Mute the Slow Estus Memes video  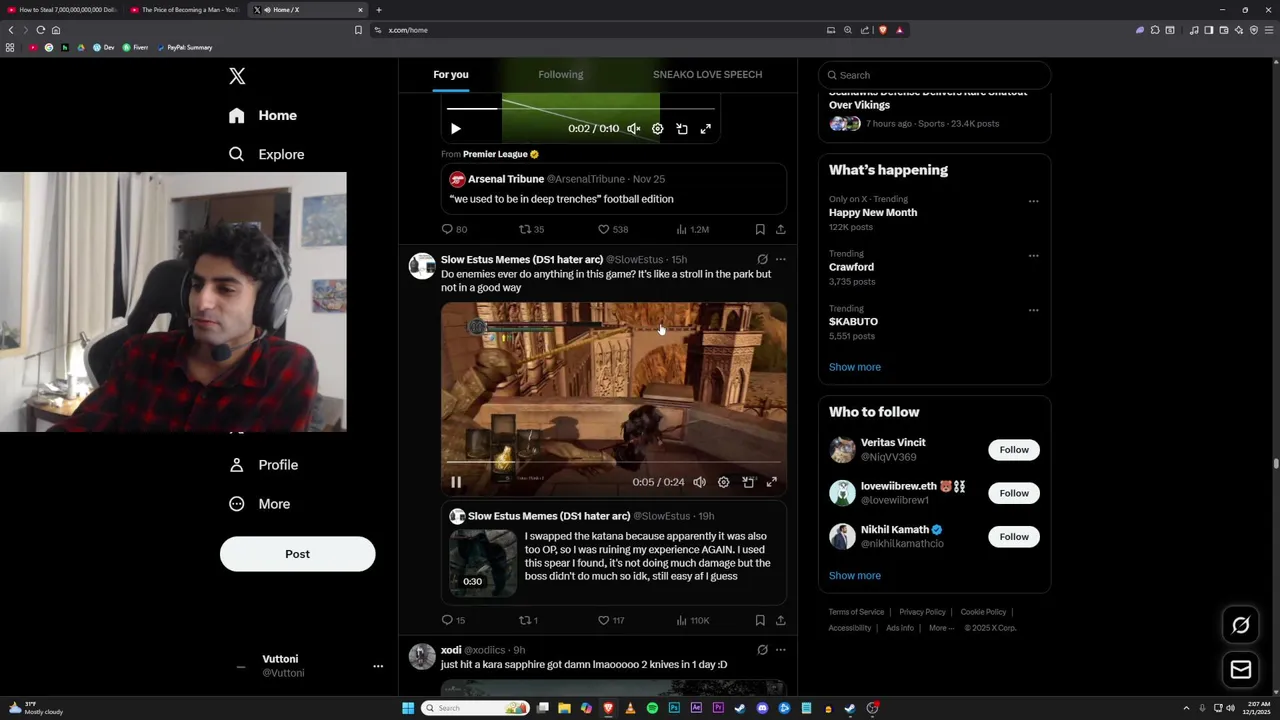coord(700,482)
